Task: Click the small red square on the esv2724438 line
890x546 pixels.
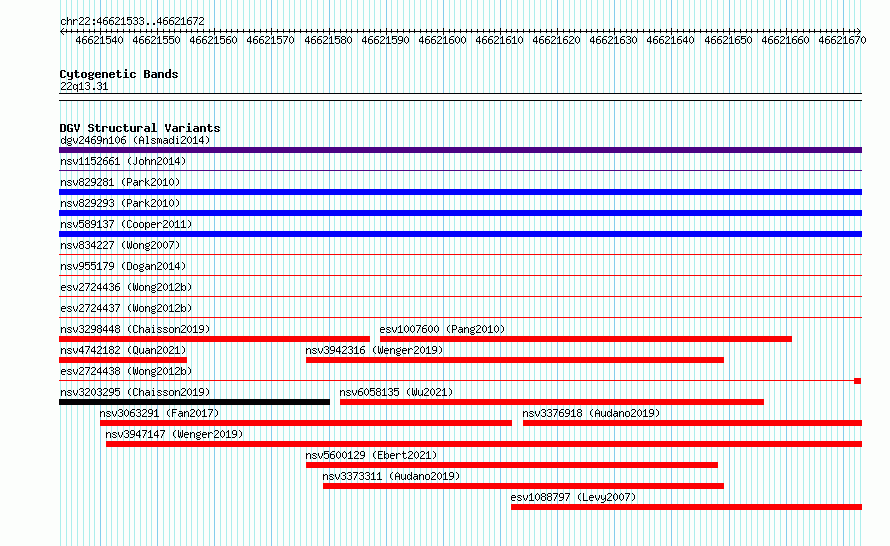Action: 858,381
